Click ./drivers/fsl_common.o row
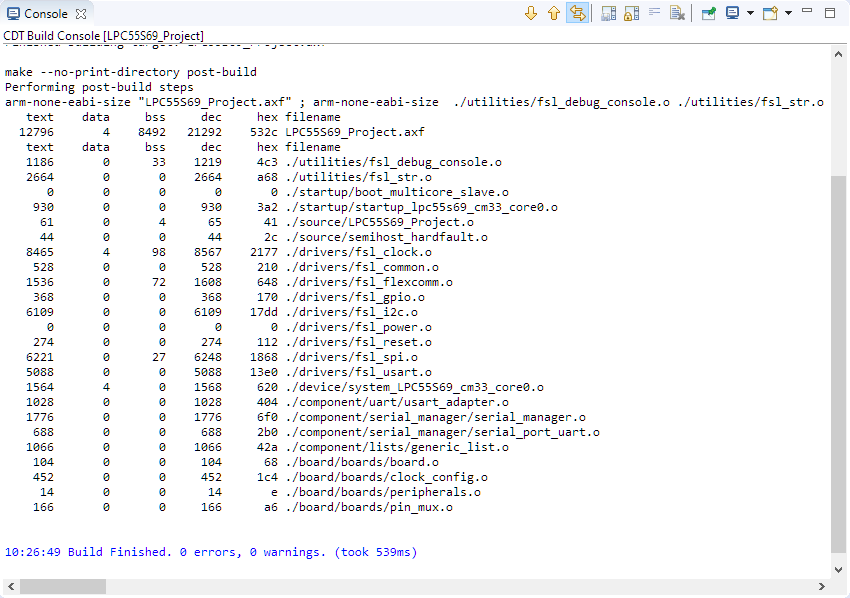The height and width of the screenshot is (598, 850). 362,267
